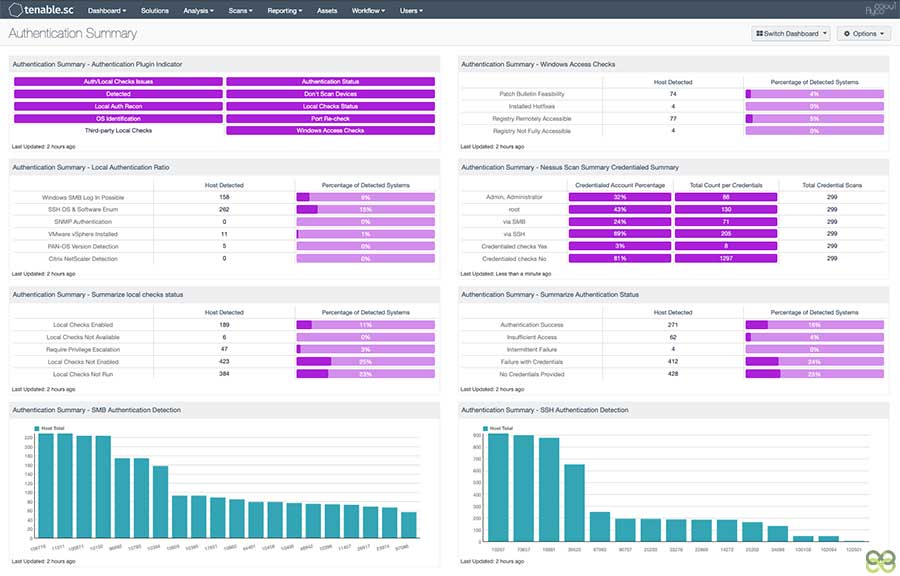The height and width of the screenshot is (576, 900).
Task: Click the Host Total legend square in SMB chart
Action: [x=37, y=428]
